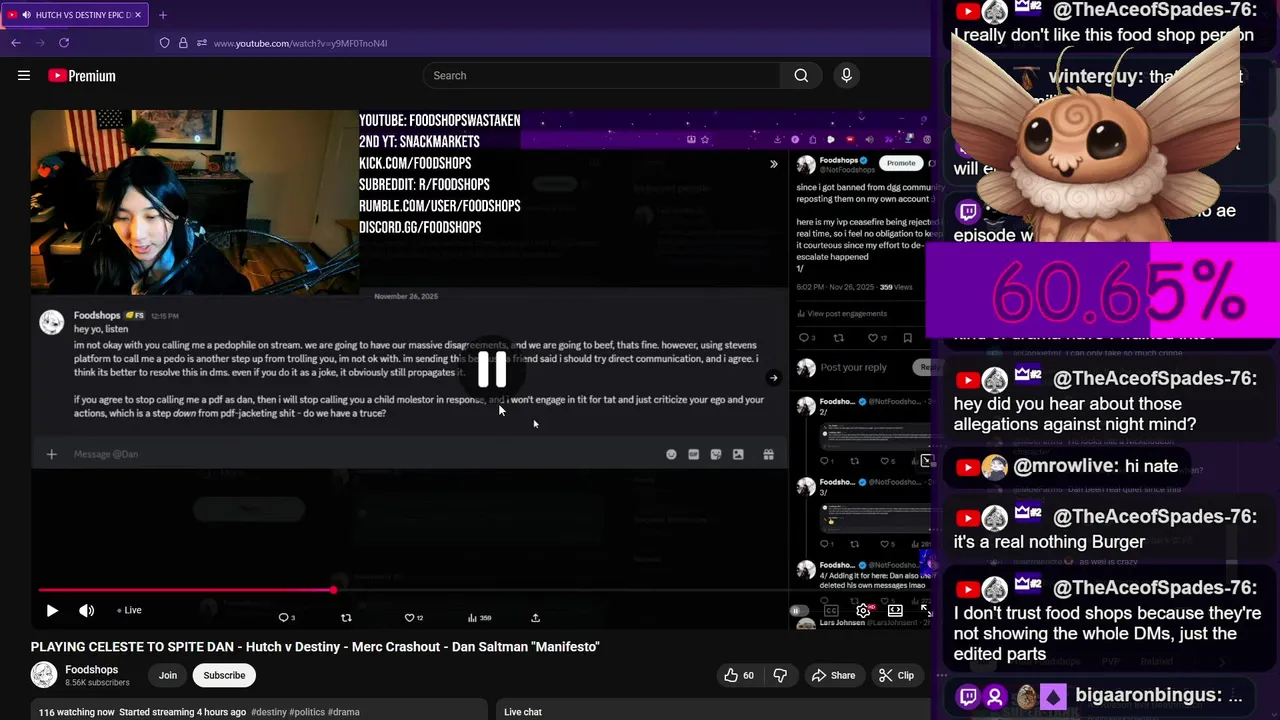Create a Clip with scissors button
The image size is (1280, 720).
pos(896,675)
